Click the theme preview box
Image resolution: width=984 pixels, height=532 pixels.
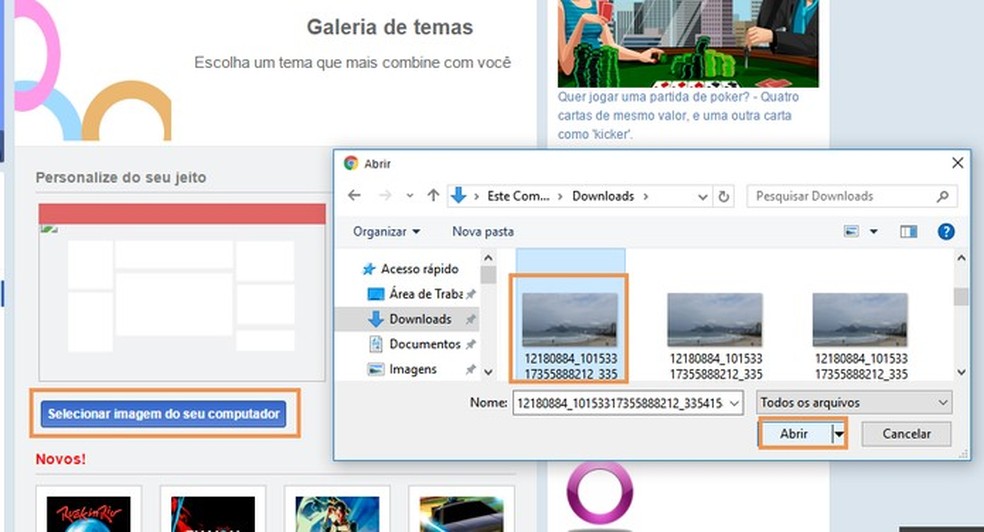click(182, 292)
